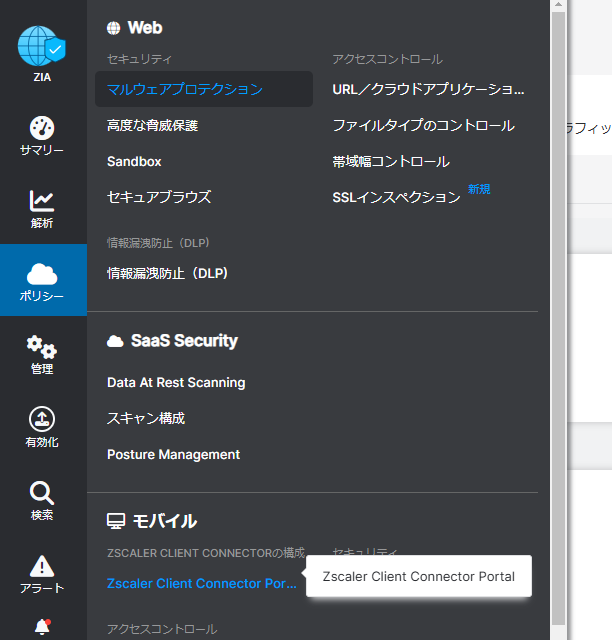Image resolution: width=612 pixels, height=640 pixels.
Task: Click the policy menu vertical scrollbar
Action: 559,318
